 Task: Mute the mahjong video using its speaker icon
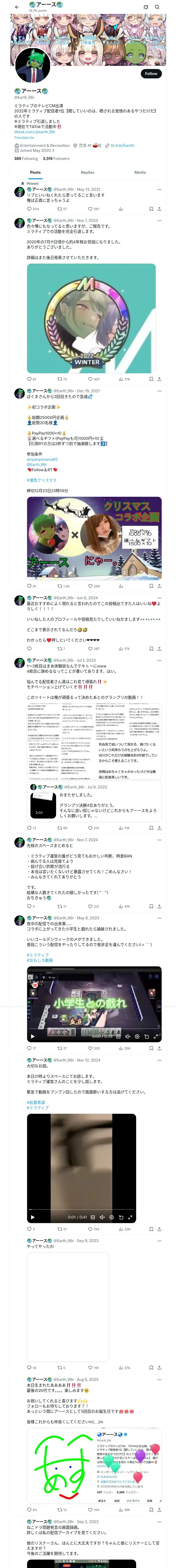[x=128, y=1036]
